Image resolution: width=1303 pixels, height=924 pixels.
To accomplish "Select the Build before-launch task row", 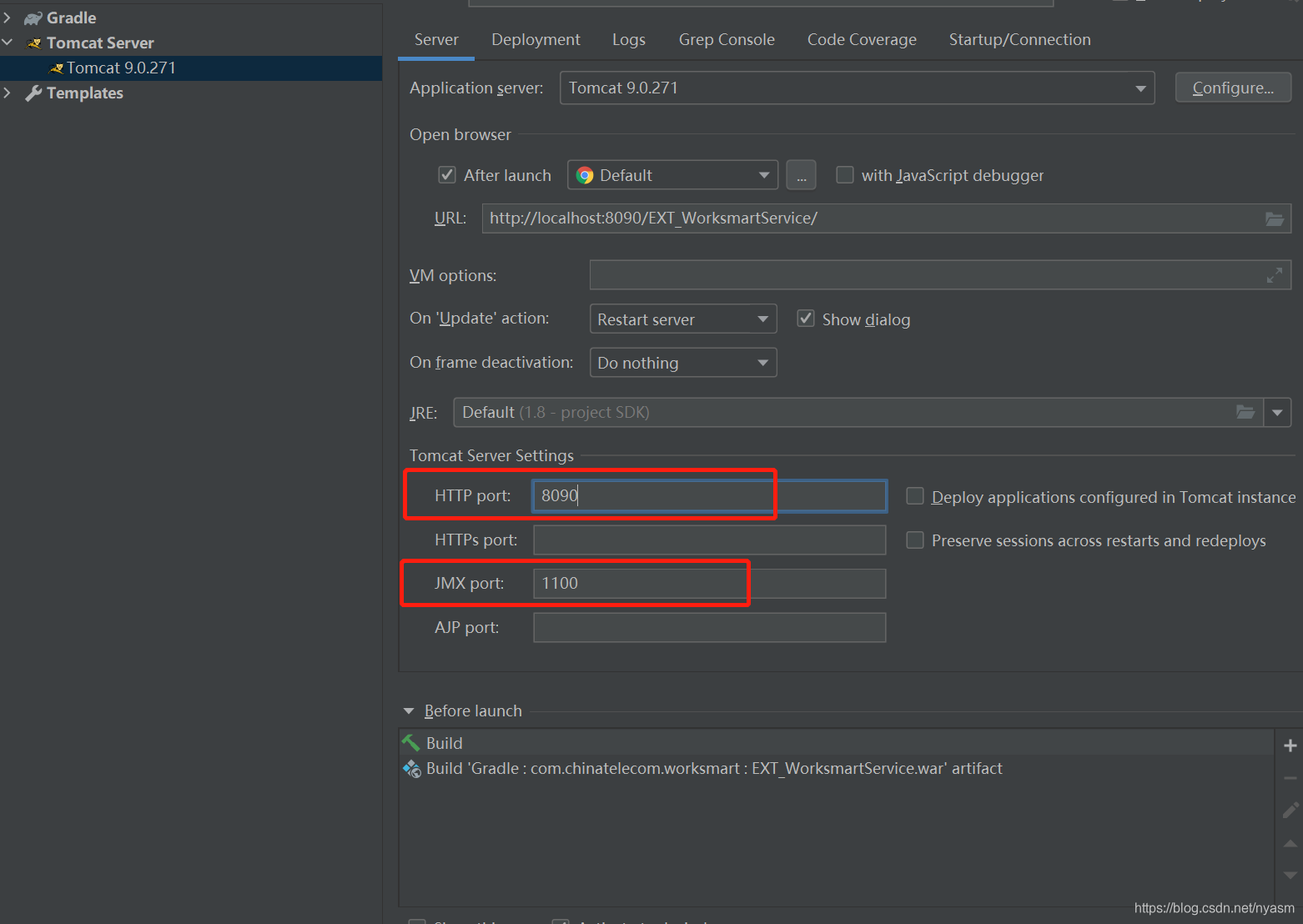I will 836,742.
